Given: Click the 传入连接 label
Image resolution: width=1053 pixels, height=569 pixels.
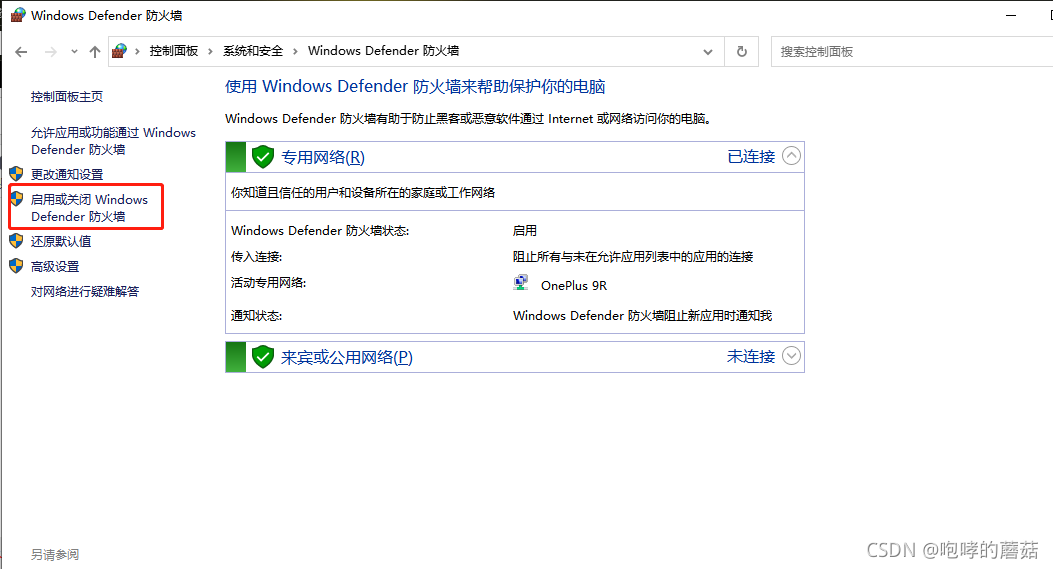Looking at the screenshot, I should click(x=257, y=257).
